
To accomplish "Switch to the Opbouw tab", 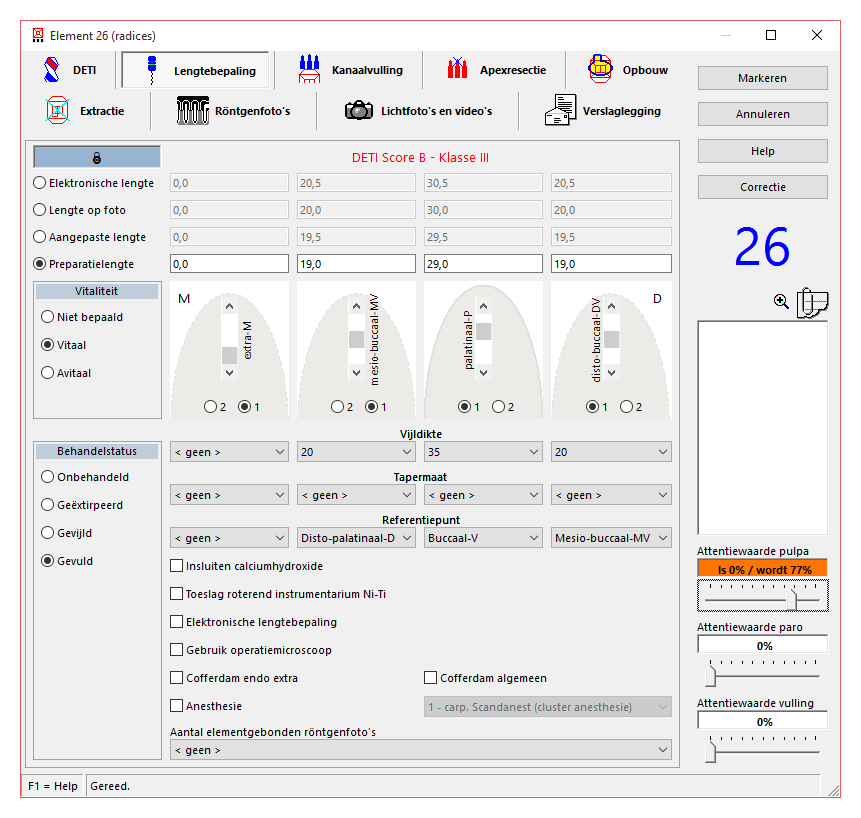I will coord(628,70).
